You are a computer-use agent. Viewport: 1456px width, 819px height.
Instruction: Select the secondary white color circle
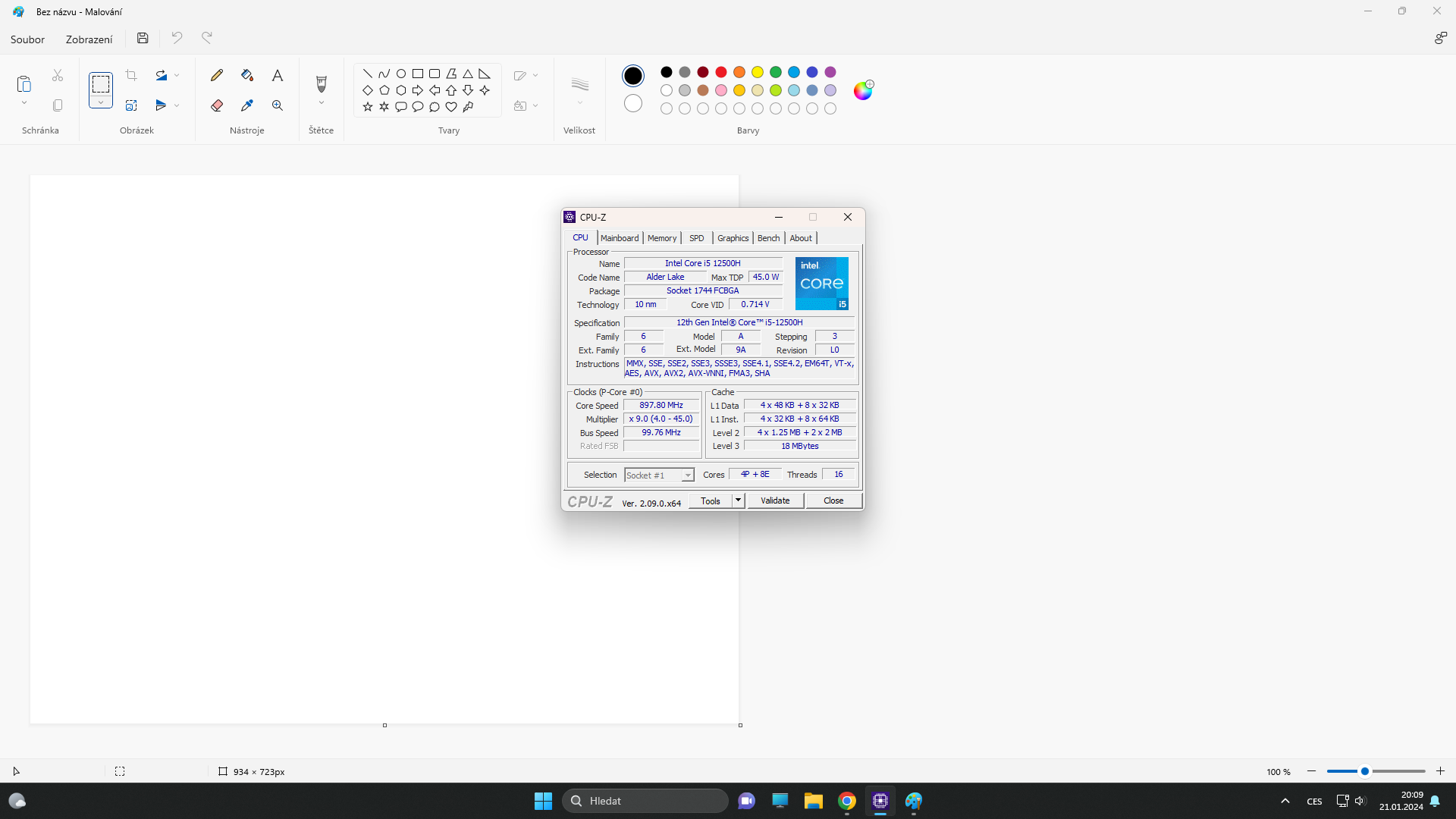tap(633, 103)
